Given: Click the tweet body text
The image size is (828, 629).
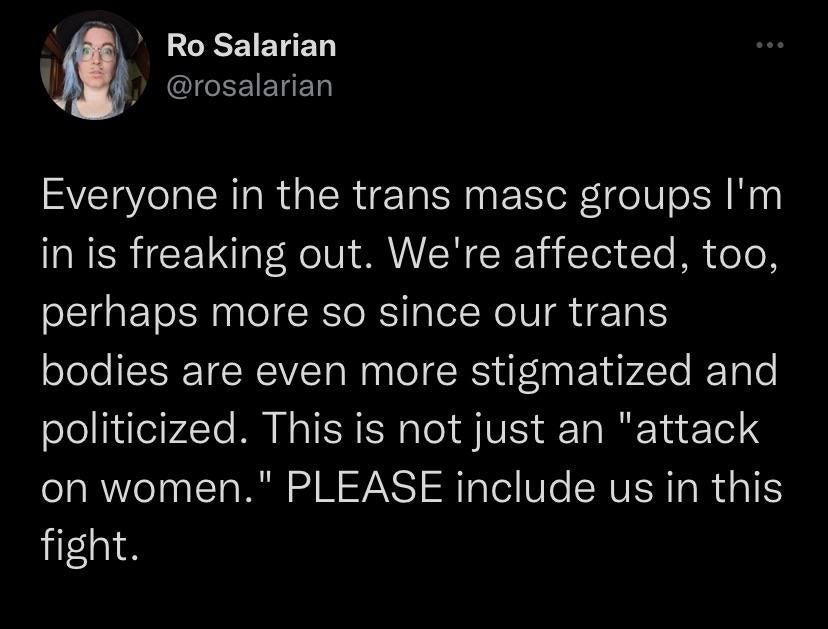Looking at the screenshot, I should point(411,371).
